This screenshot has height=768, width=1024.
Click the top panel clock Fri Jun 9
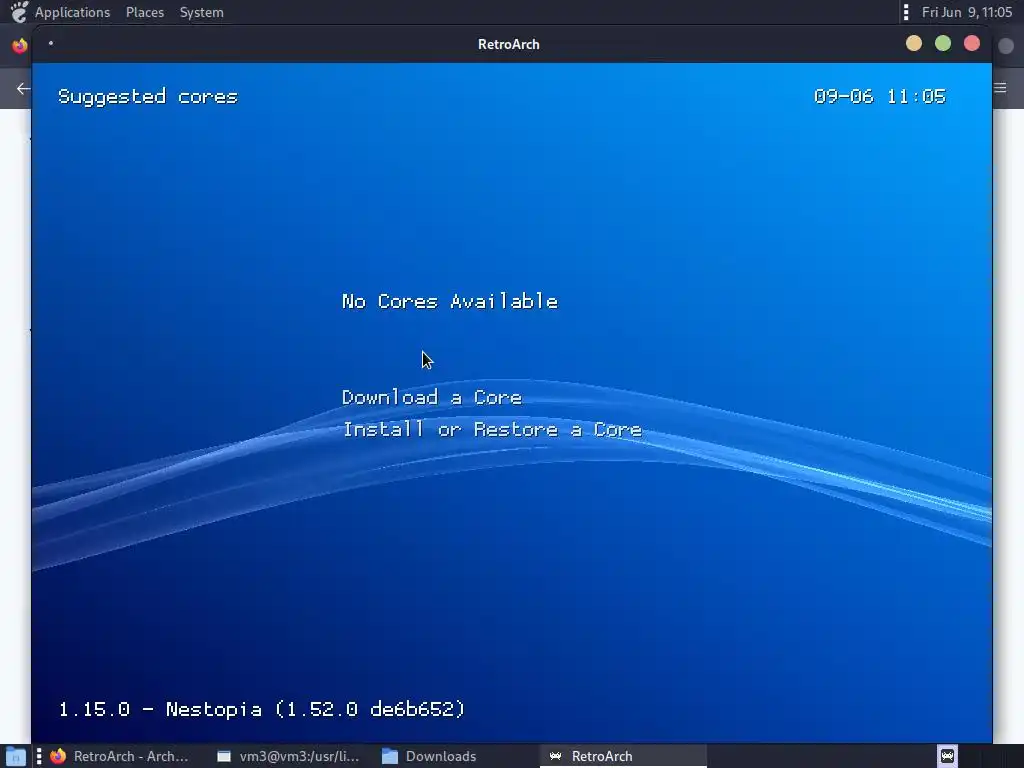click(x=967, y=12)
